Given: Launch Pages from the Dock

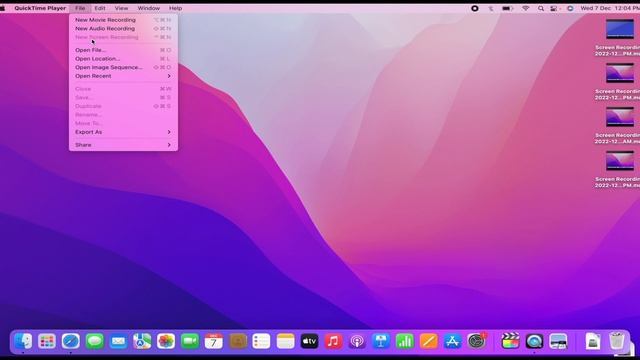Looking at the screenshot, I should coord(429,341).
